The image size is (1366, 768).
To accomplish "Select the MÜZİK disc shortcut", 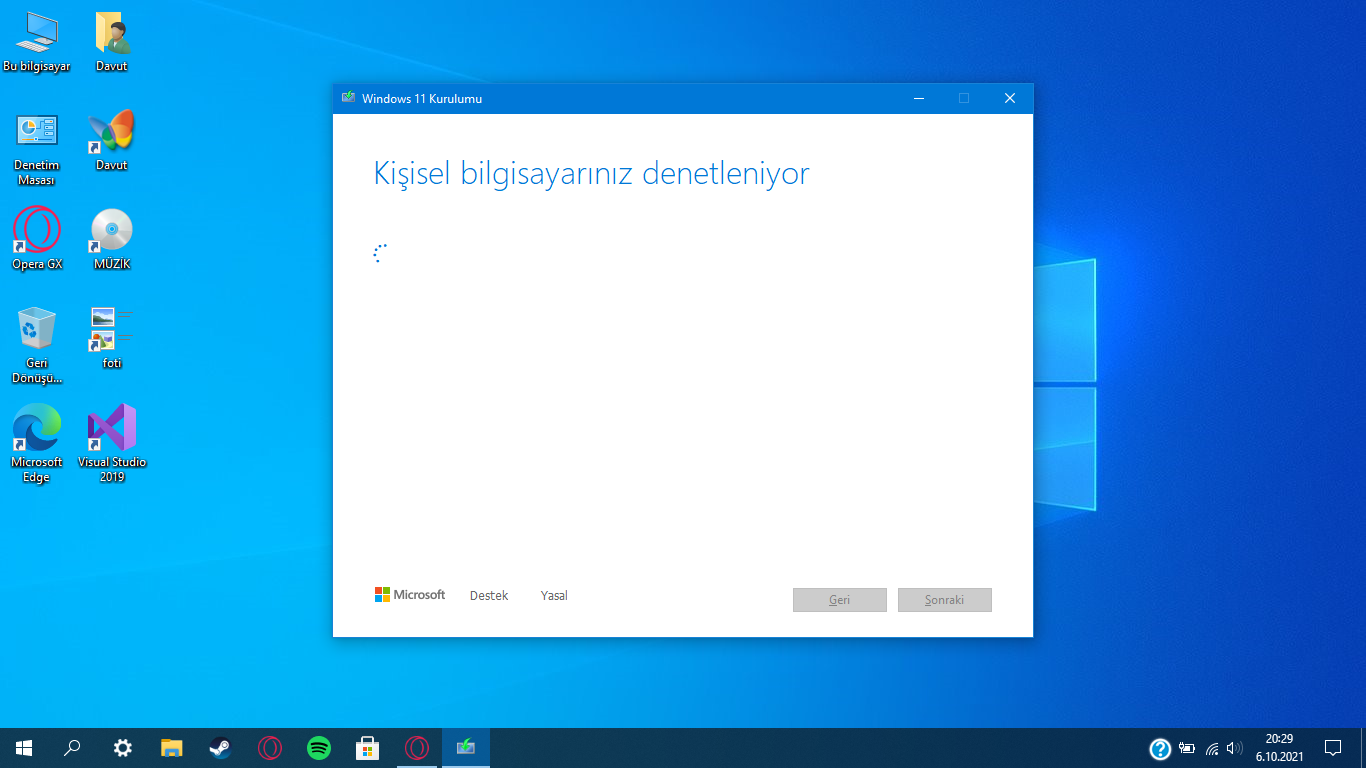I will tap(112, 240).
